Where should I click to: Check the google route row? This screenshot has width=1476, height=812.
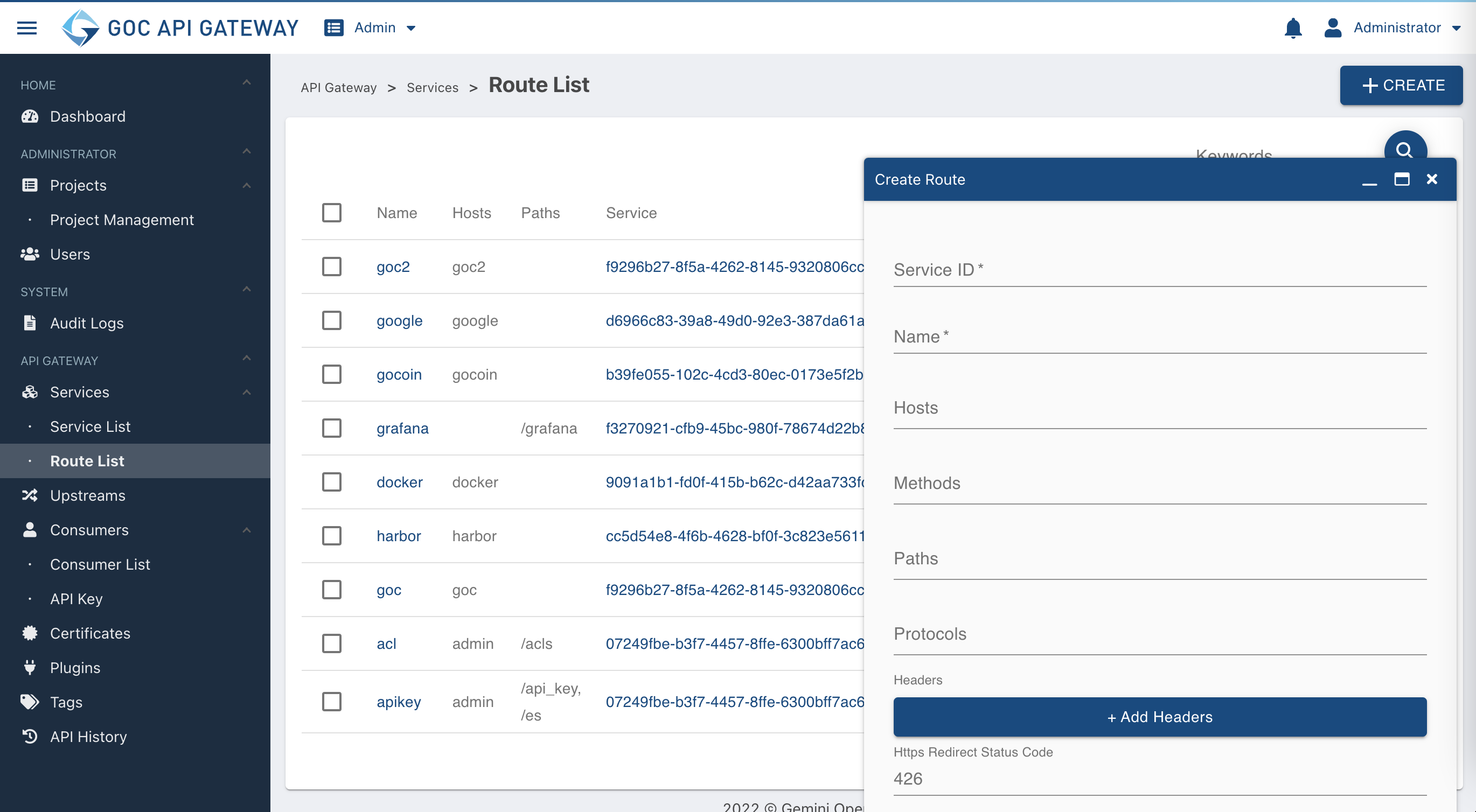point(332,320)
